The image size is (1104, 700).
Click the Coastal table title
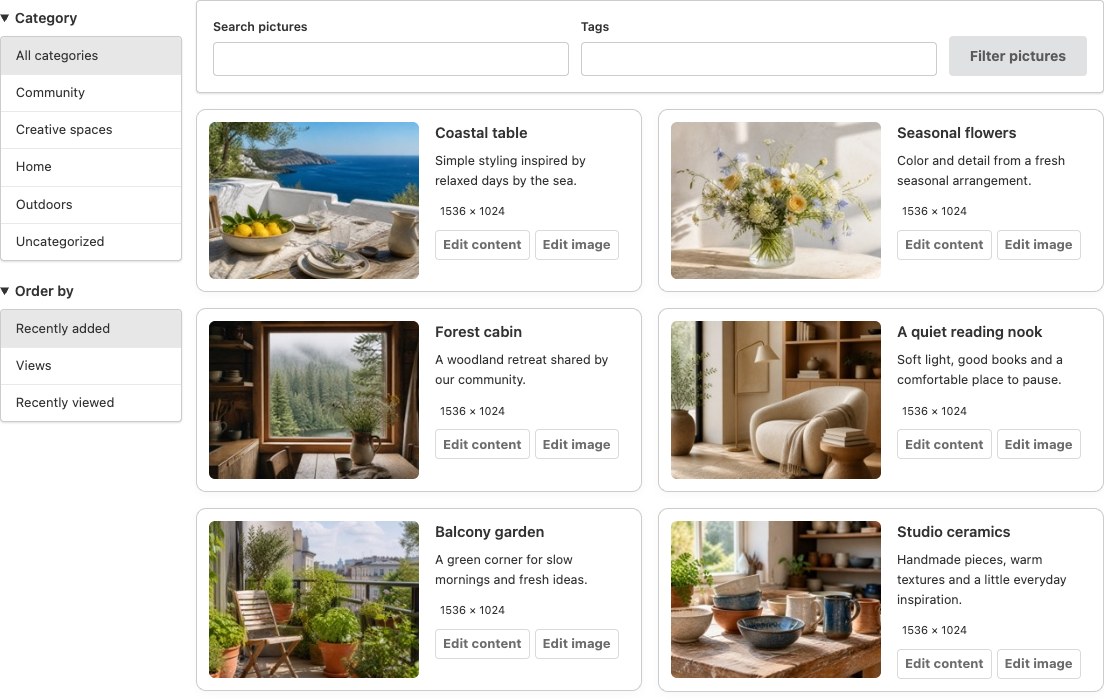(481, 133)
